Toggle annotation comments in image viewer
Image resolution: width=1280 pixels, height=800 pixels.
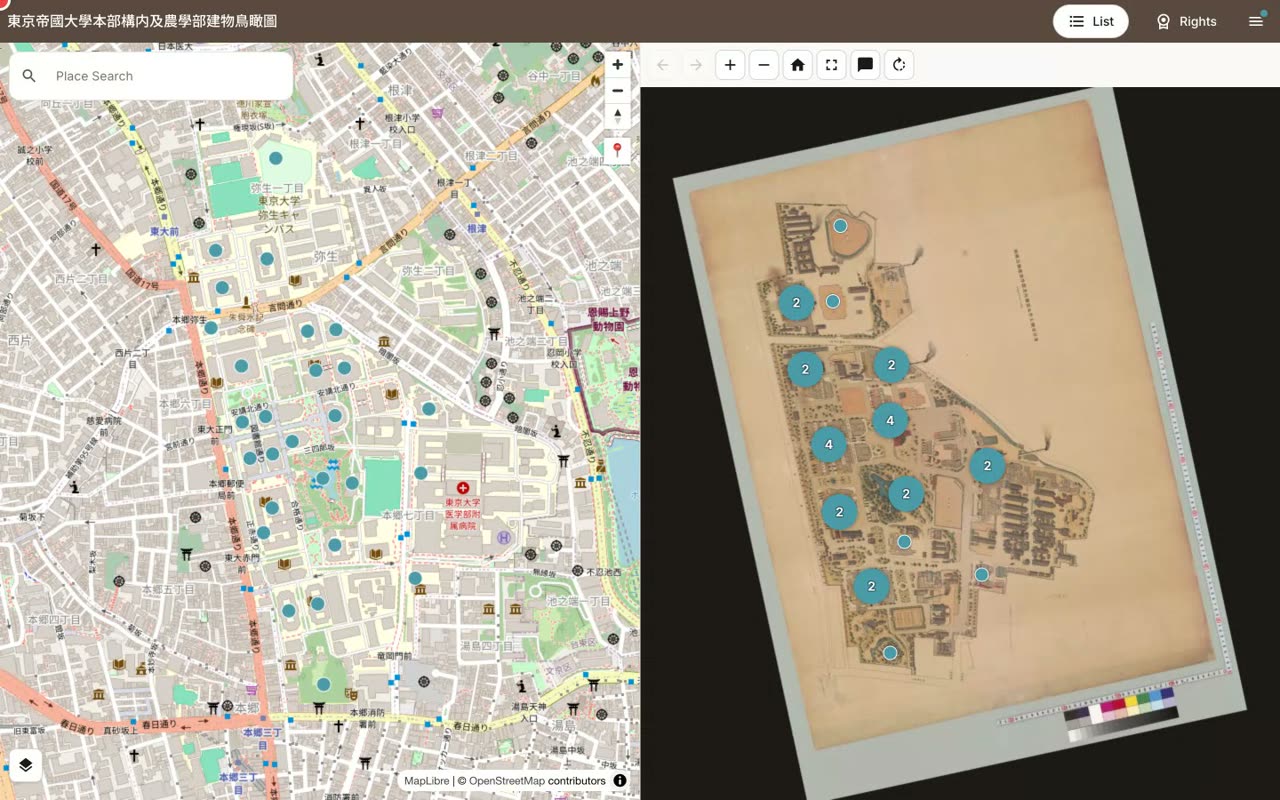coord(865,65)
